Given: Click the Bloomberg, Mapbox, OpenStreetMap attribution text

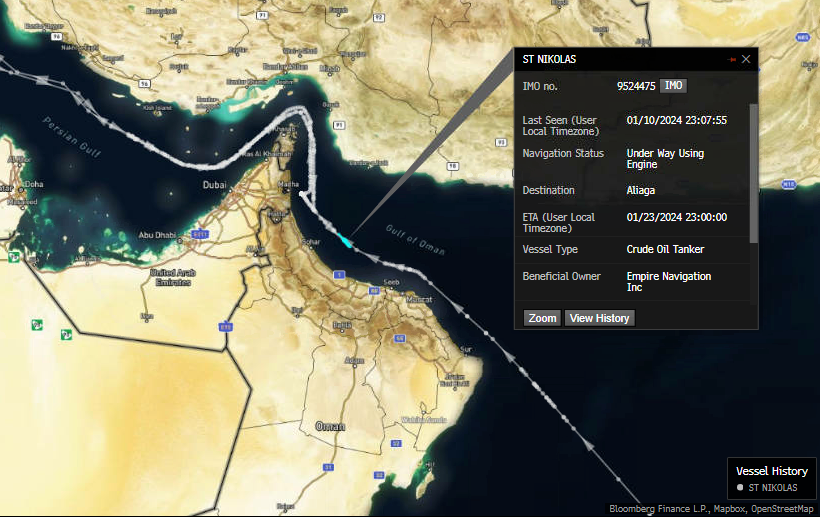Looking at the screenshot, I should pyautogui.click(x=711, y=508).
